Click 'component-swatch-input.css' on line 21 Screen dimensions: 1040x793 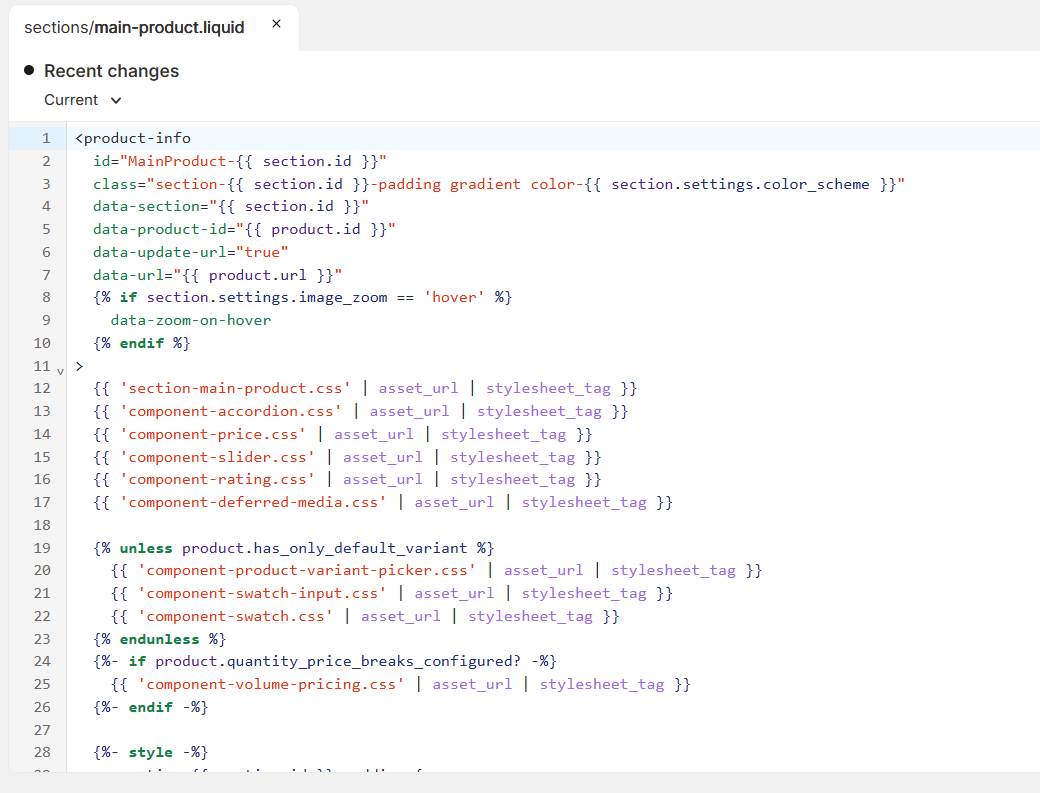click(262, 593)
